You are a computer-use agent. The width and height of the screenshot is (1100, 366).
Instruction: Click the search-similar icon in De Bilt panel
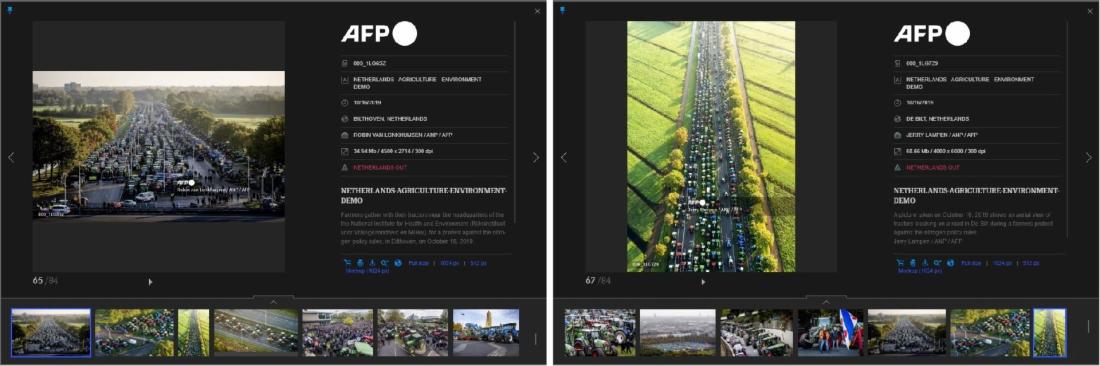click(x=938, y=263)
